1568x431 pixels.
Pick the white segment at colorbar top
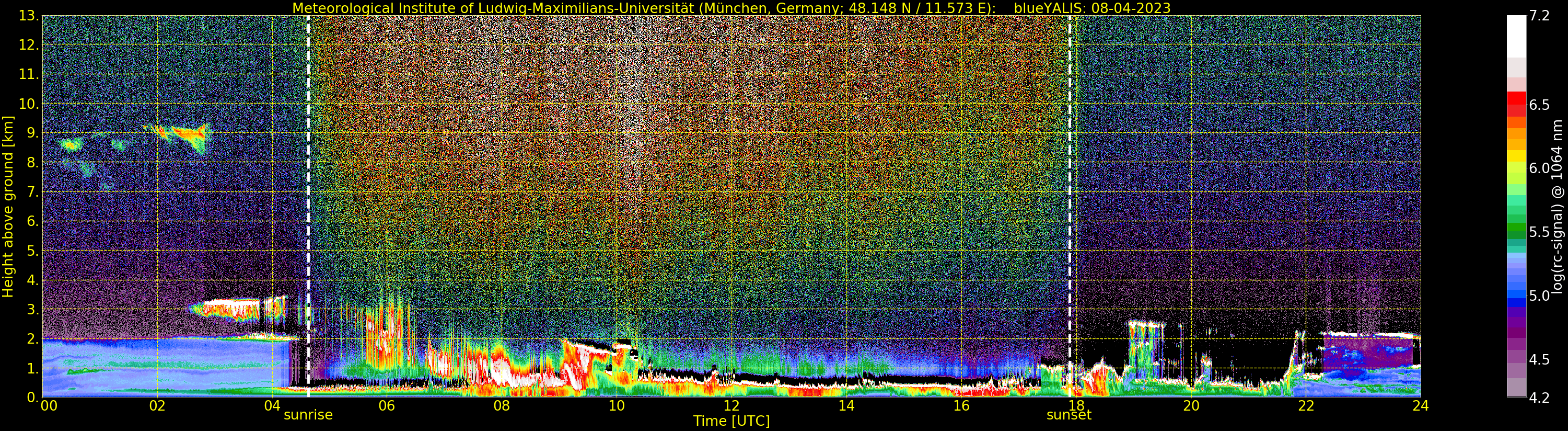click(x=1516, y=37)
